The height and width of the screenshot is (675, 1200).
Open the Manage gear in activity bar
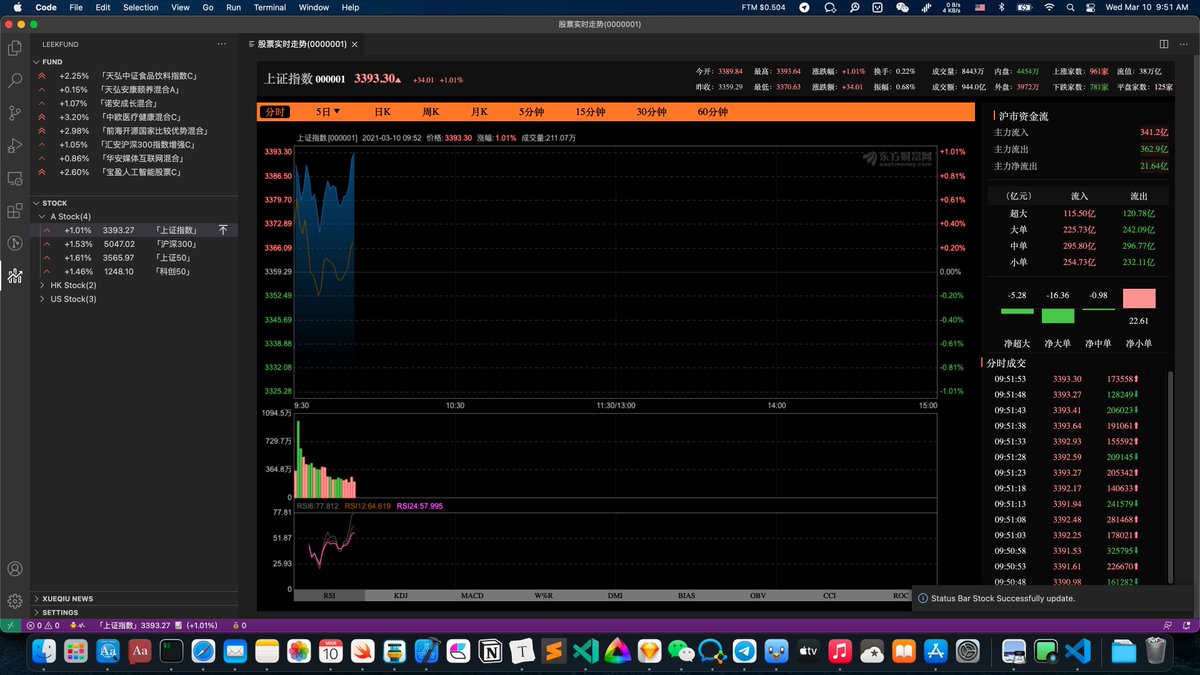coord(15,601)
